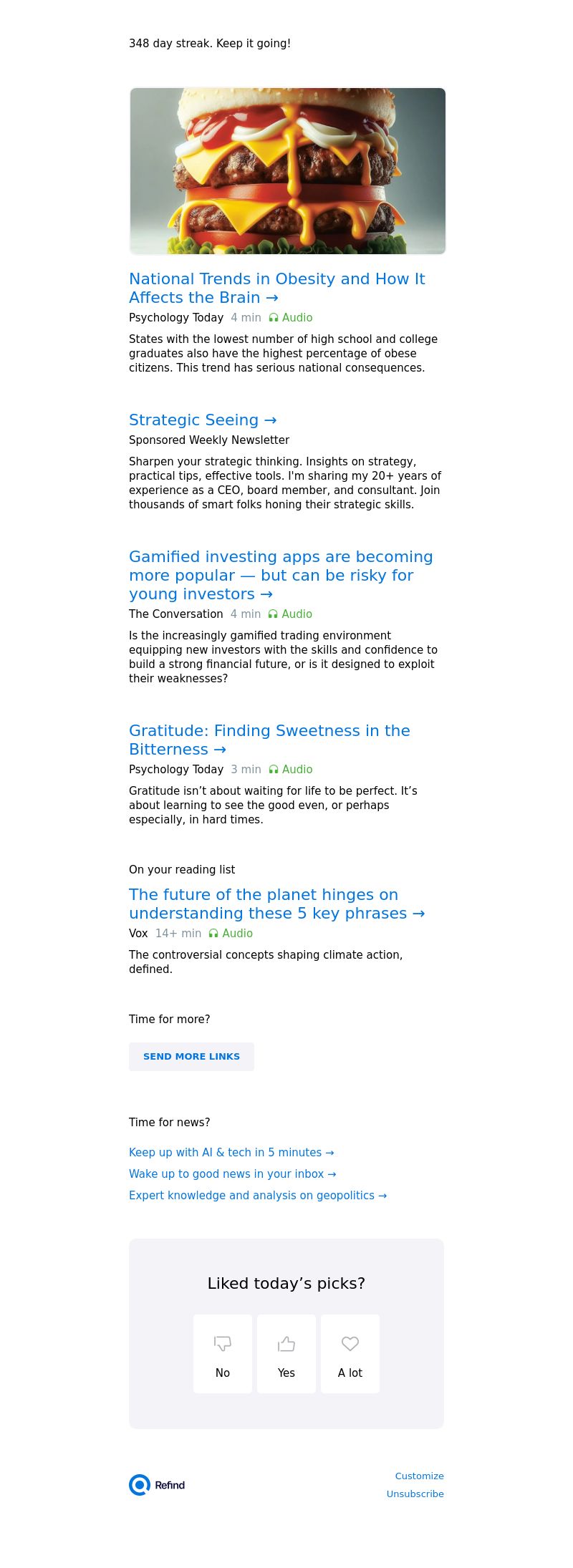Click the Send More Links button
The image size is (573, 1568).
(191, 1057)
